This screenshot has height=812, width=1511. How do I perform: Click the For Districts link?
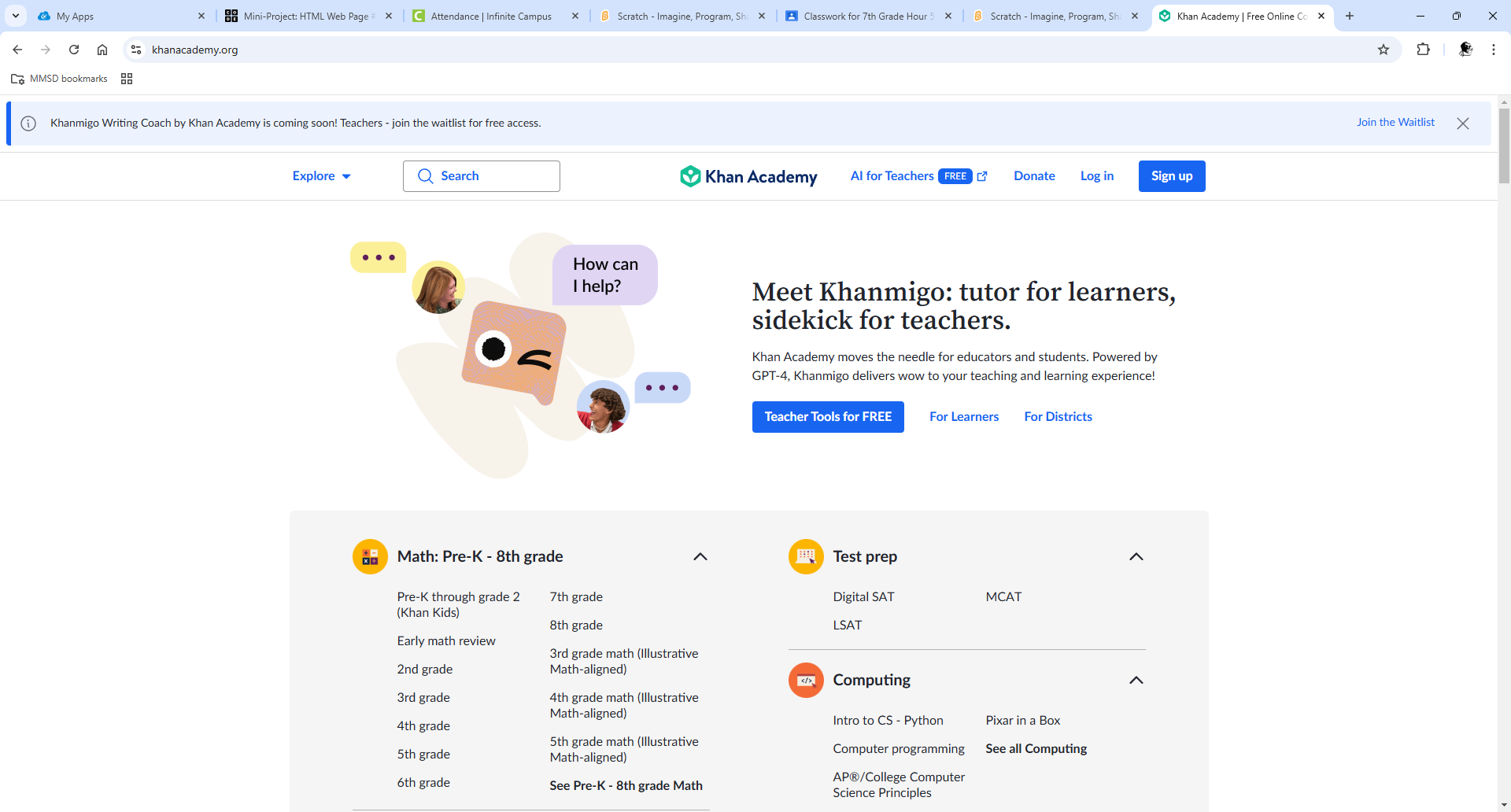click(1058, 417)
